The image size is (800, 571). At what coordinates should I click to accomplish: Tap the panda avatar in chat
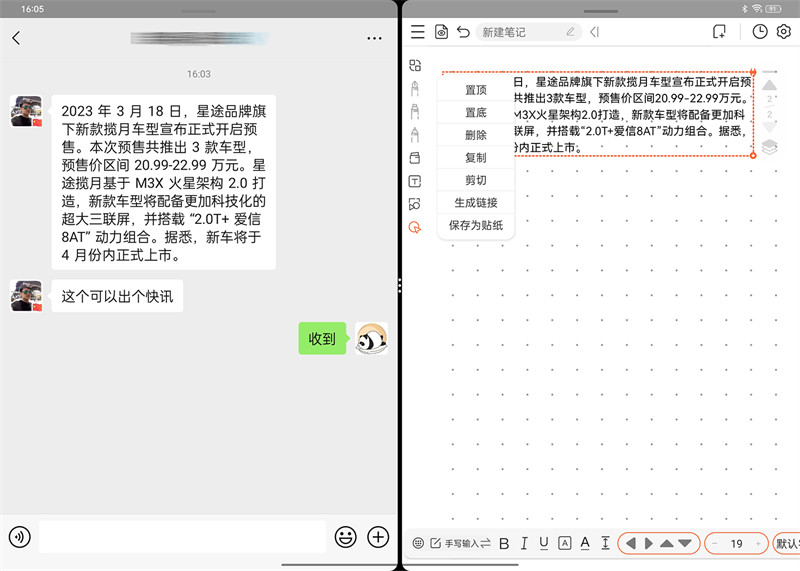coord(371,338)
